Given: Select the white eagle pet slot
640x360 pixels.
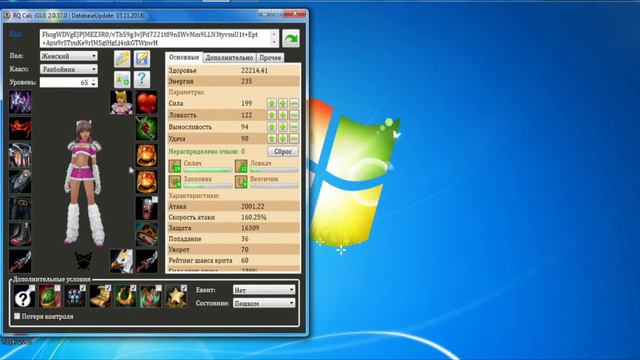Looking at the screenshot, I should [121, 261].
